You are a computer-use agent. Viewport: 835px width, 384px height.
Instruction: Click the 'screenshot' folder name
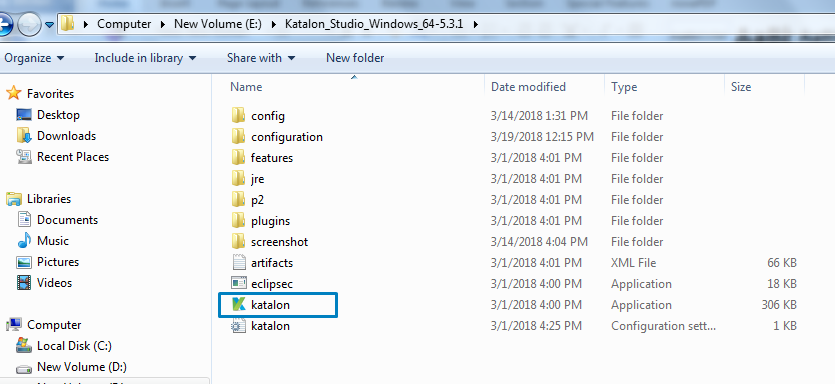[x=280, y=242]
